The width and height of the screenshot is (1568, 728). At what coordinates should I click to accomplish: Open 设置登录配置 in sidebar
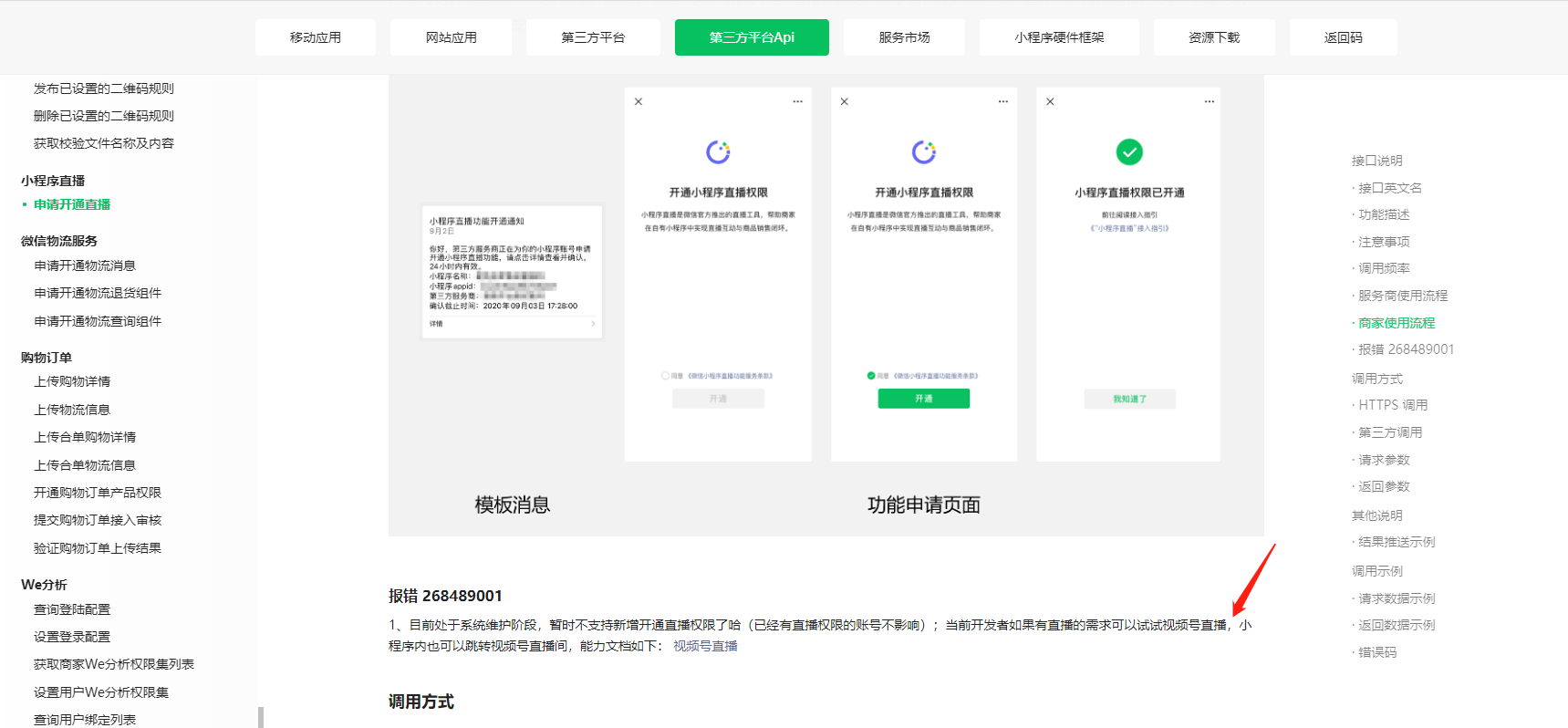pyautogui.click(x=72, y=637)
